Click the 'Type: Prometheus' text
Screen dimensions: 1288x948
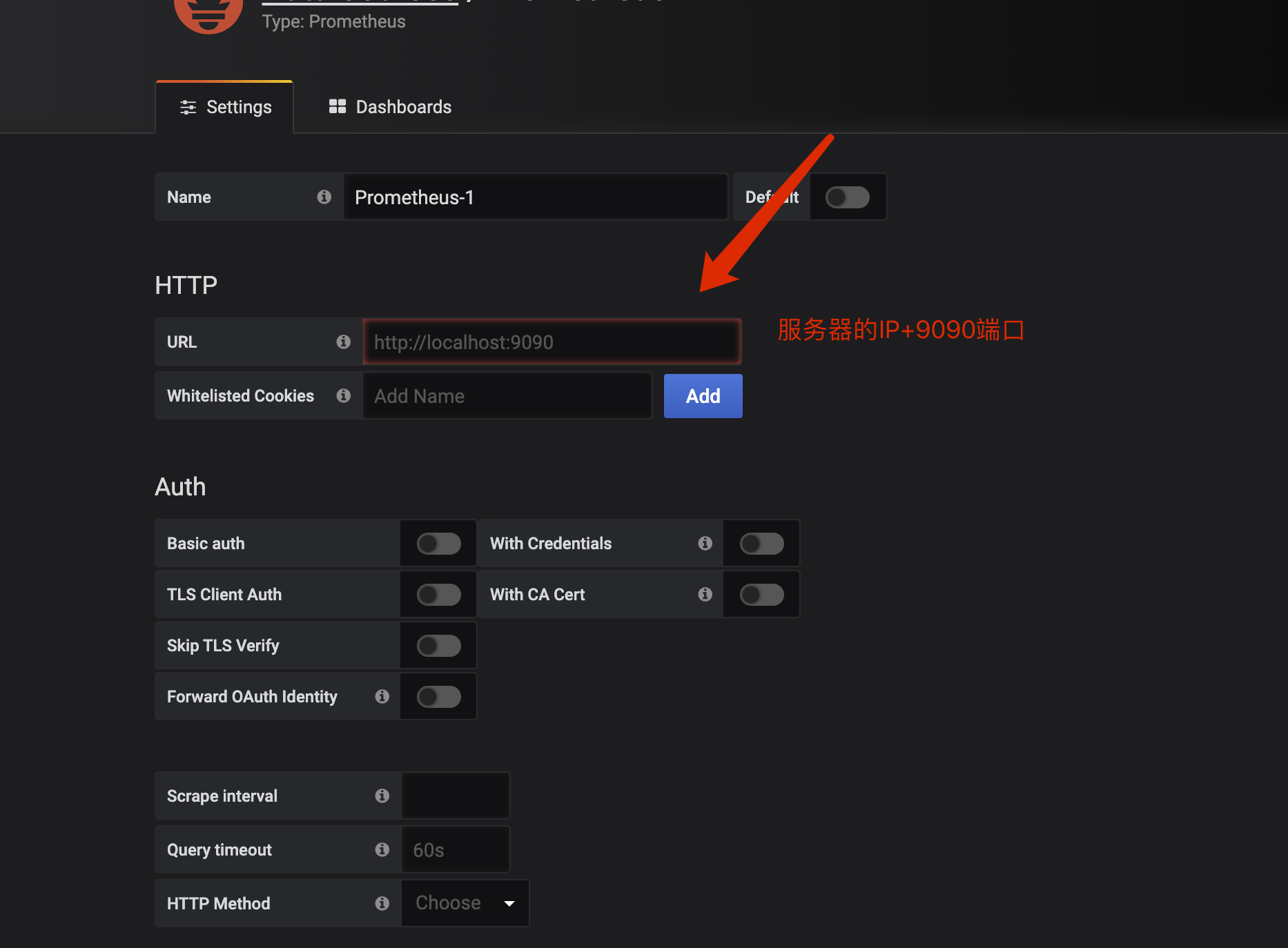(x=334, y=21)
